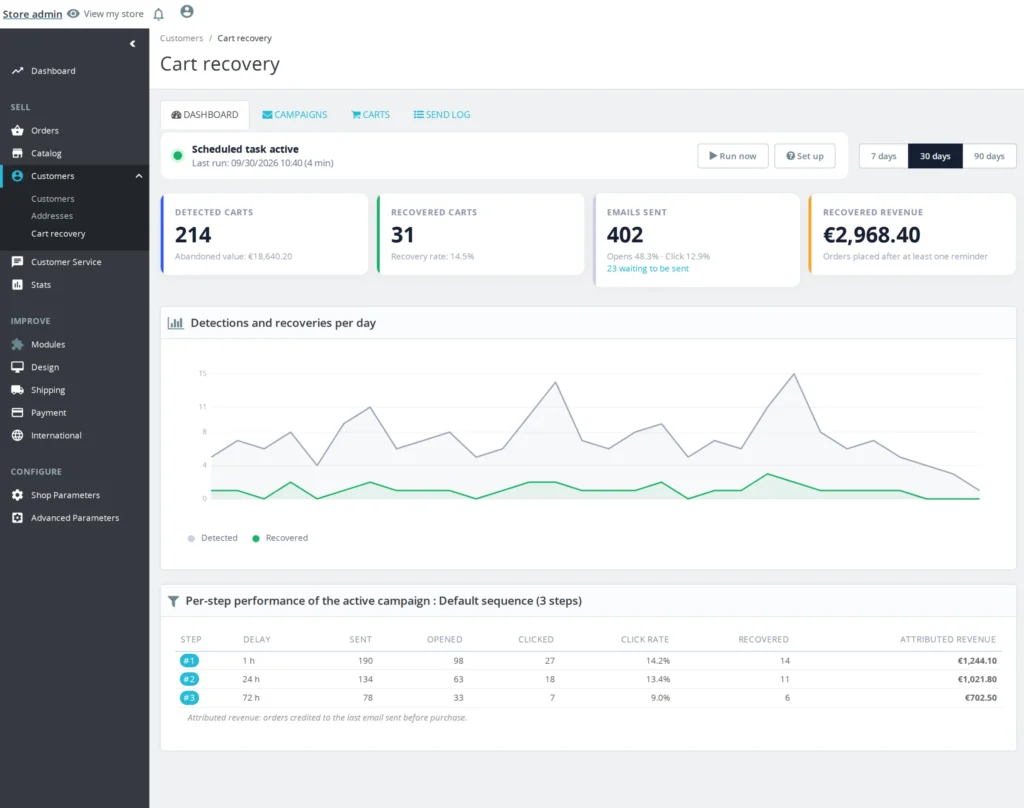Viewport: 1024px width, 808px height.
Task: Select Cart recovery in the sidebar submenu
Action: point(58,234)
